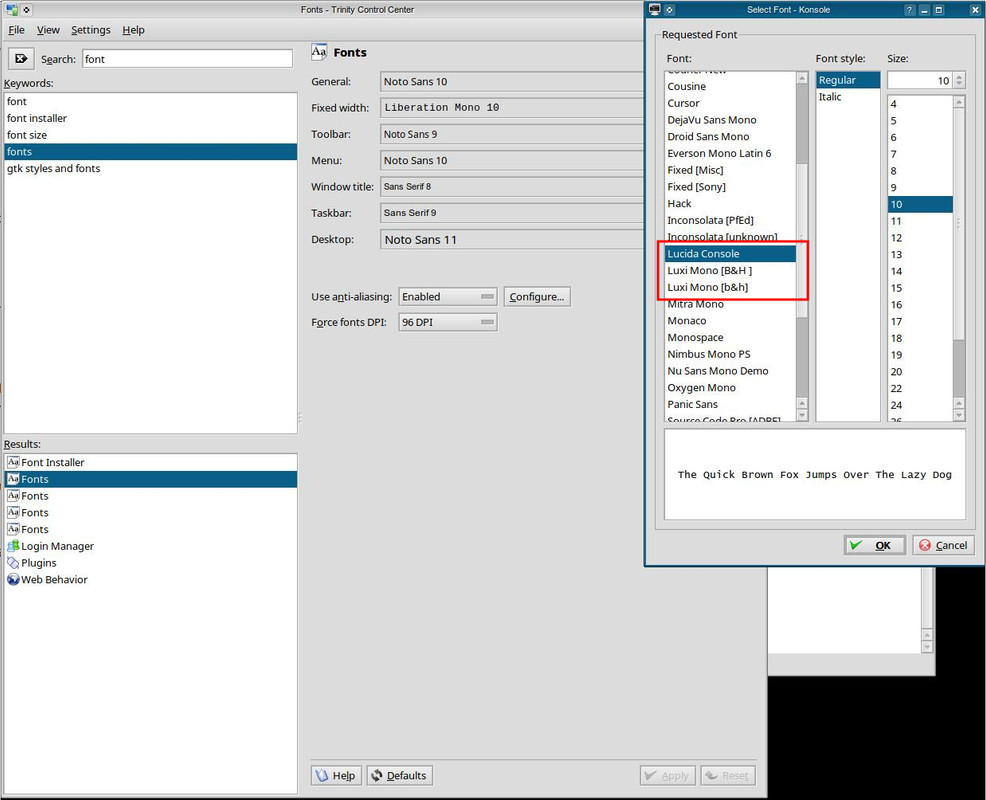Click the Control Center window menu icon
986x800 pixels.
click(x=11, y=9)
